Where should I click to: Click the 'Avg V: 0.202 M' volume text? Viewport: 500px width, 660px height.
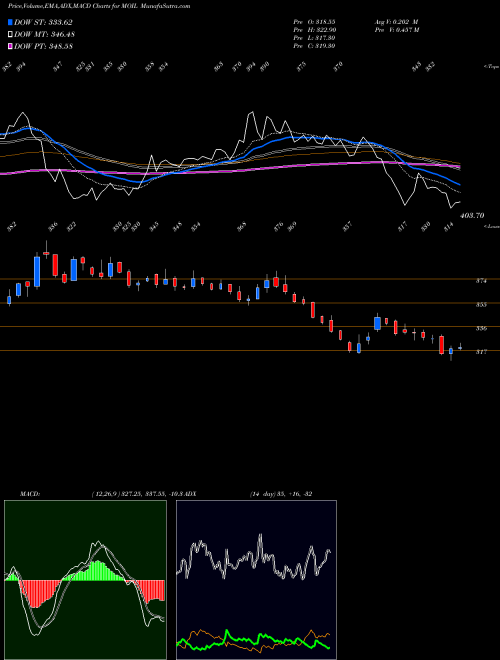coord(396,21)
